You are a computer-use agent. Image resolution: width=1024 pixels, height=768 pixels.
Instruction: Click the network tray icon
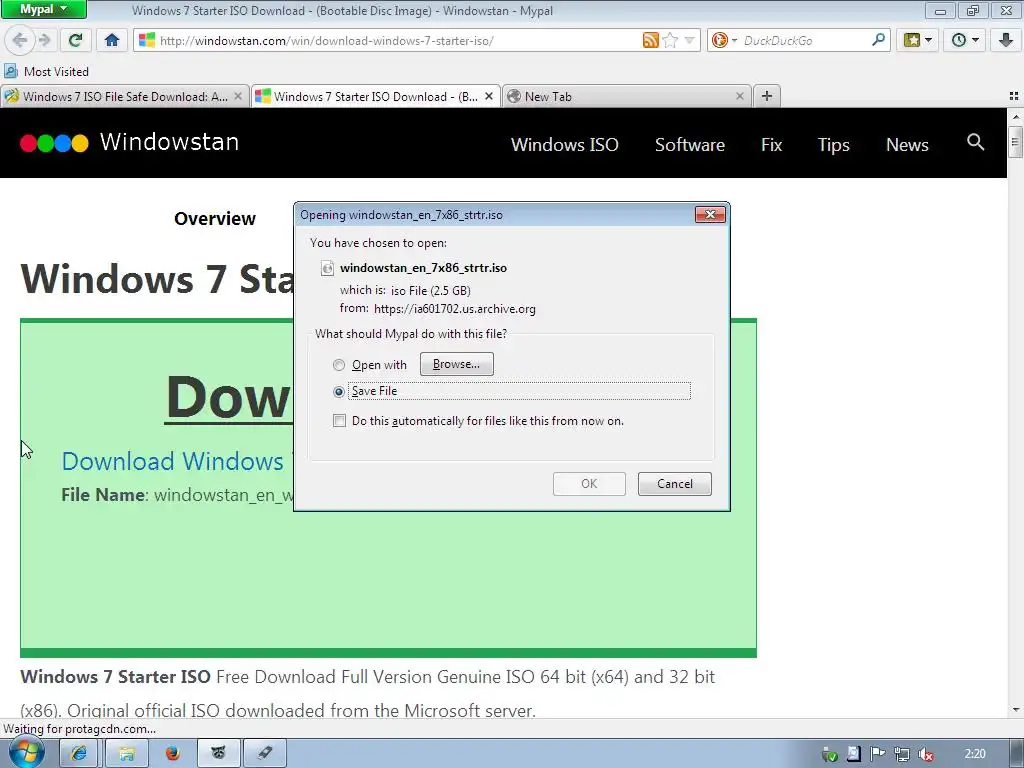tap(902, 754)
